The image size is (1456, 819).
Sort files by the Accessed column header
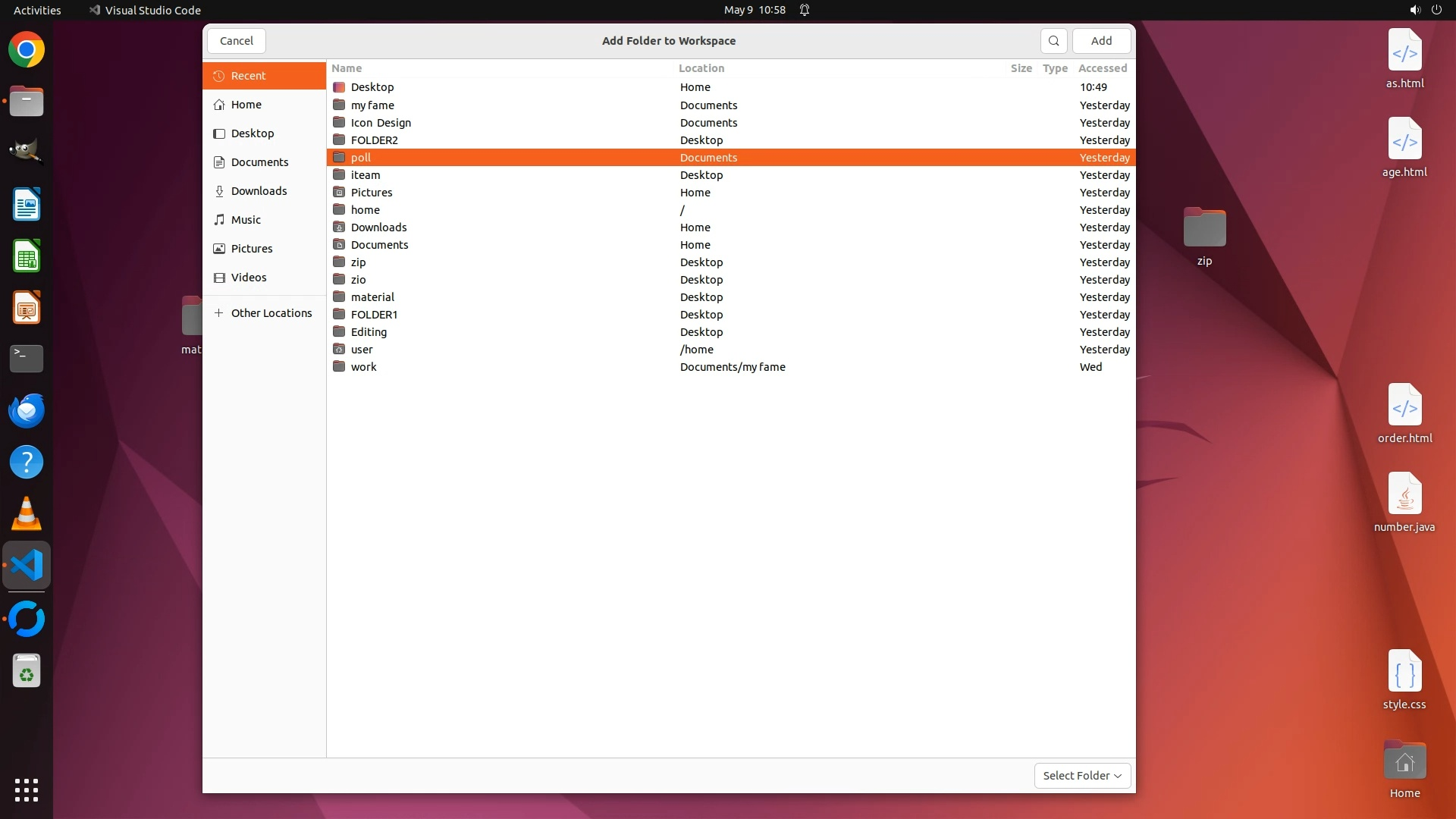click(1102, 68)
